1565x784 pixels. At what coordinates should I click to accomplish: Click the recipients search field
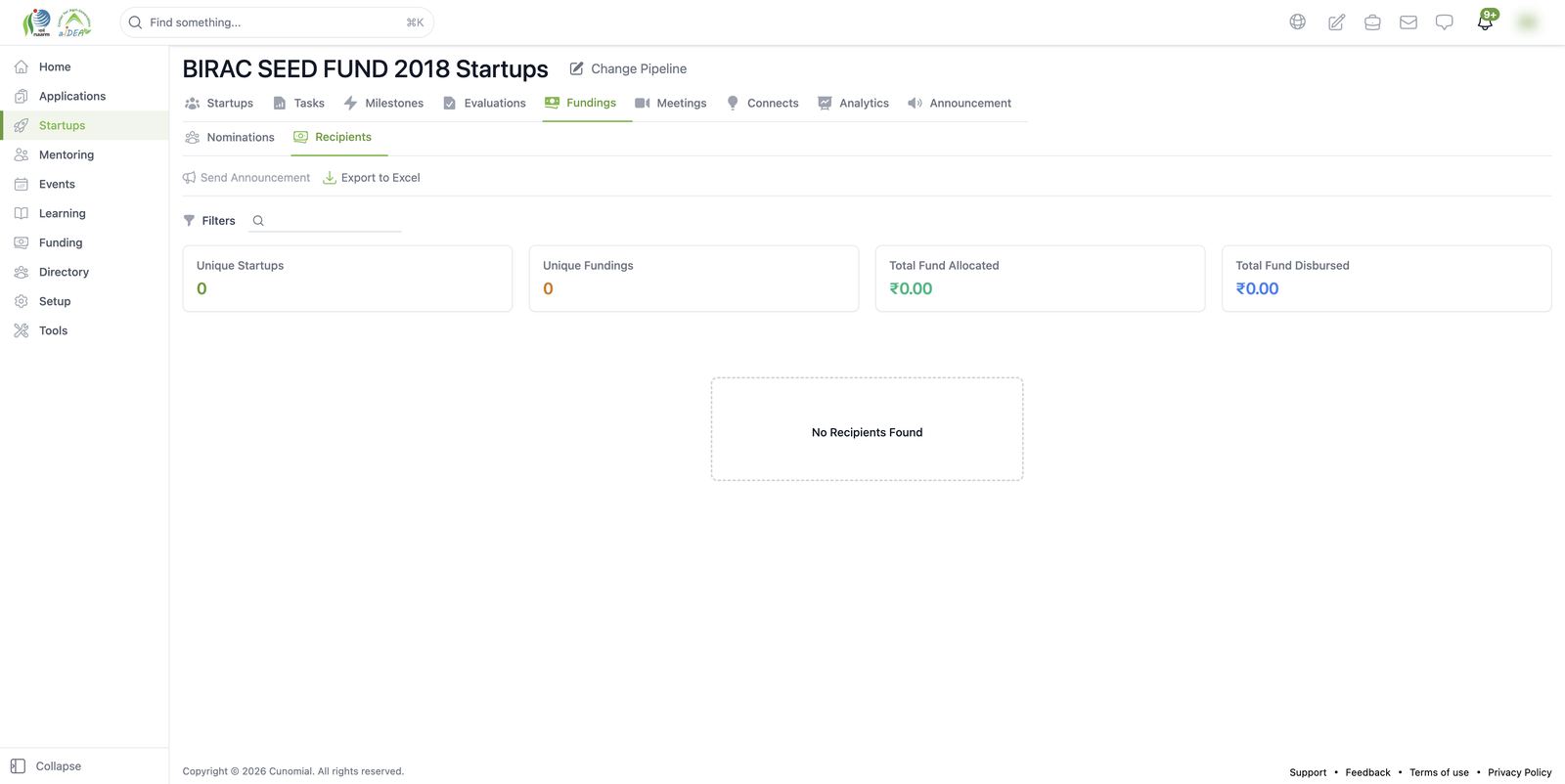[327, 221]
